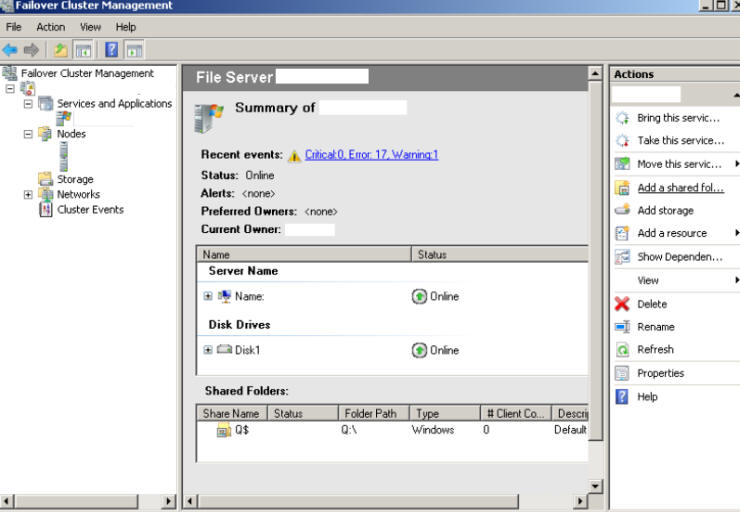Click the Delete action with red X
The image size is (740, 512).
point(652,304)
